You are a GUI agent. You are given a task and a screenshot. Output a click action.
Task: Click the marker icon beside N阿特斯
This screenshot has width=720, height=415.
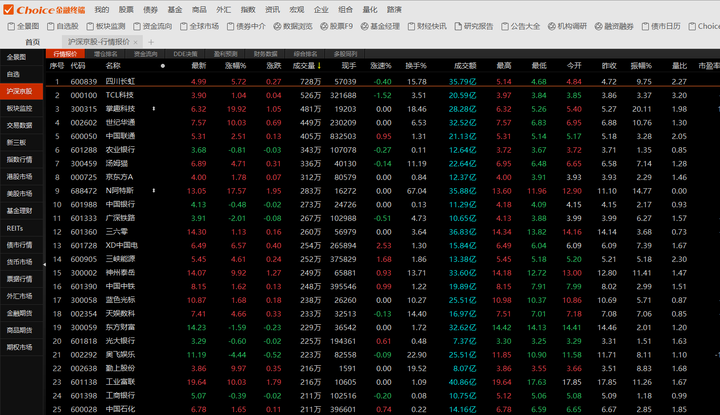pyautogui.click(x=154, y=191)
